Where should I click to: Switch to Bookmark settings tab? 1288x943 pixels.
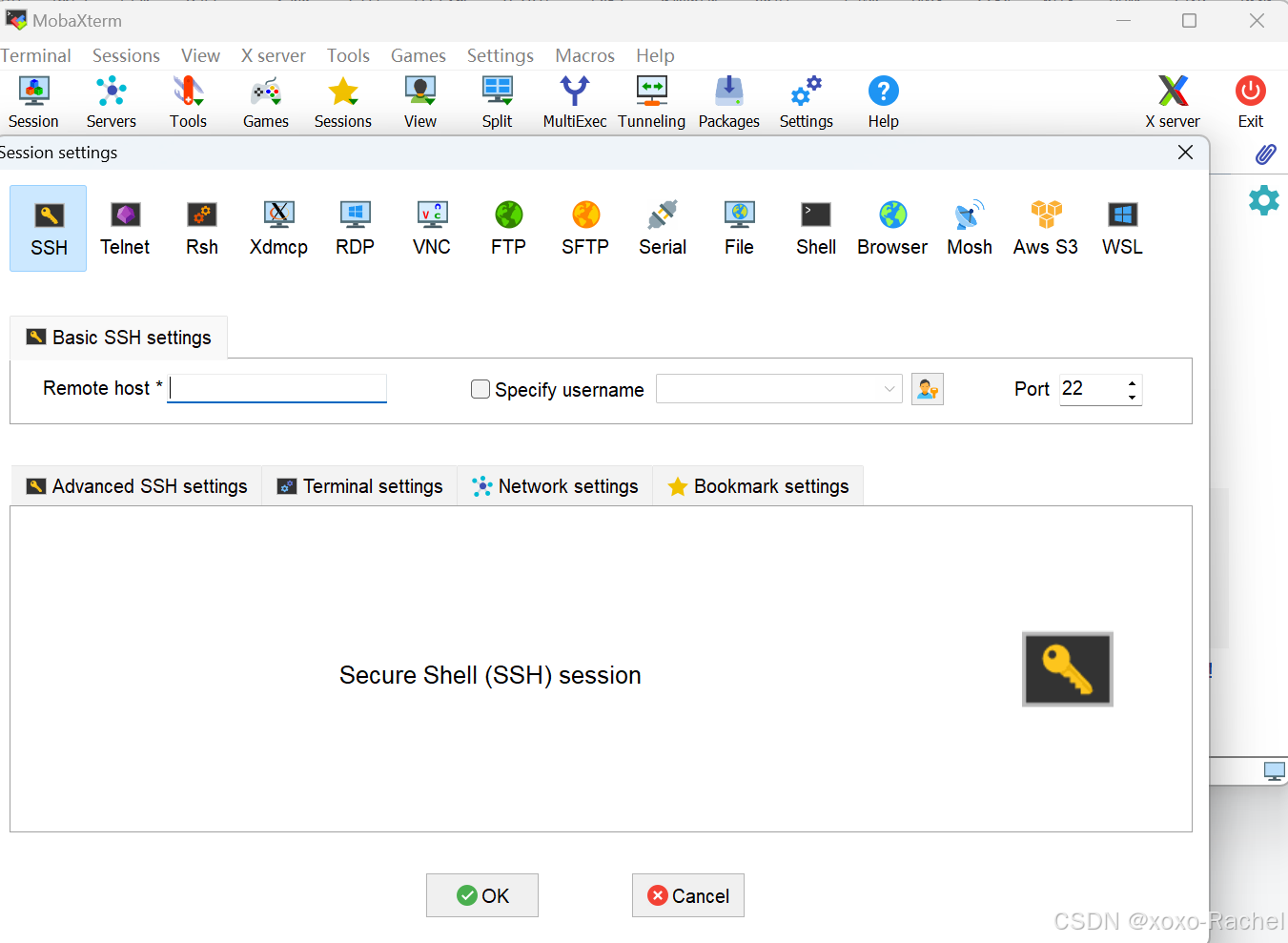pos(758,486)
